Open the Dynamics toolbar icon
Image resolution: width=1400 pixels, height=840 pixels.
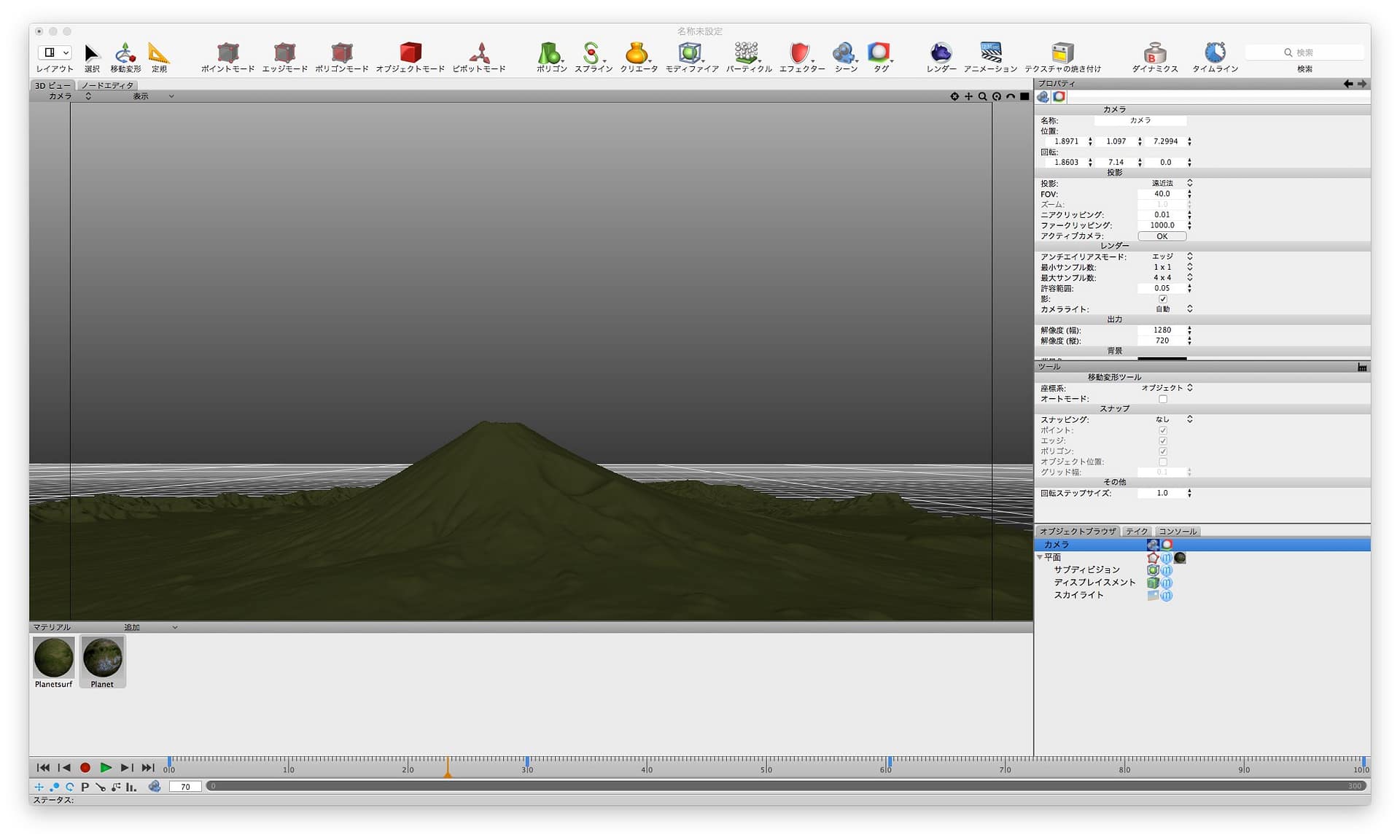(x=1154, y=53)
